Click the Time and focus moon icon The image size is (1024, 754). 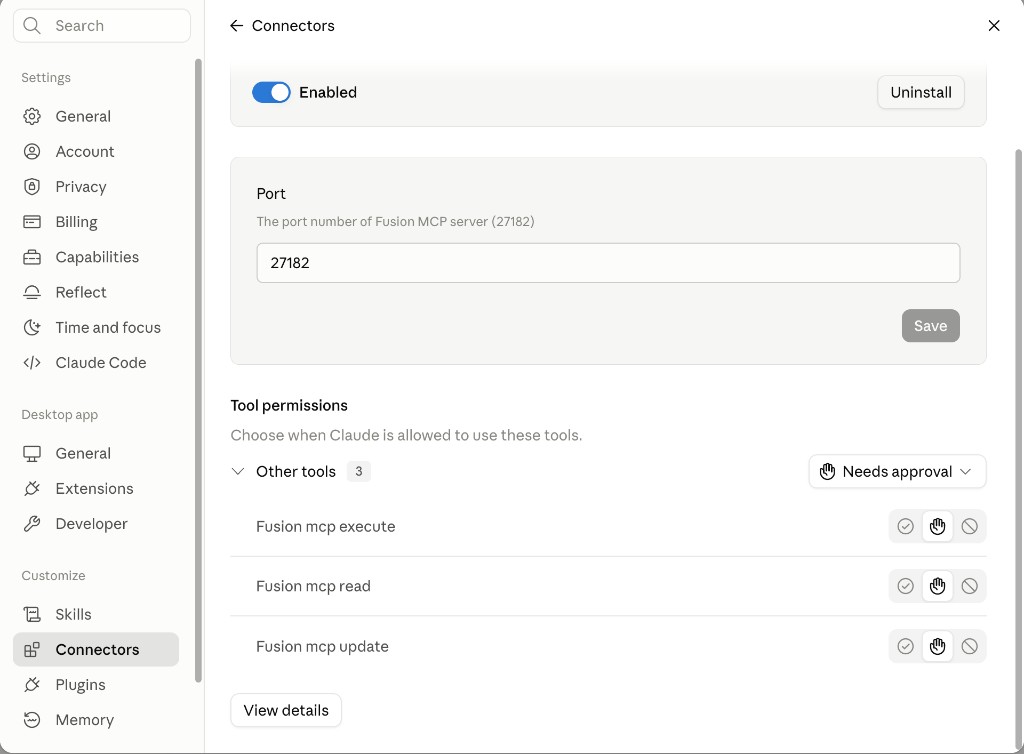[x=32, y=328]
